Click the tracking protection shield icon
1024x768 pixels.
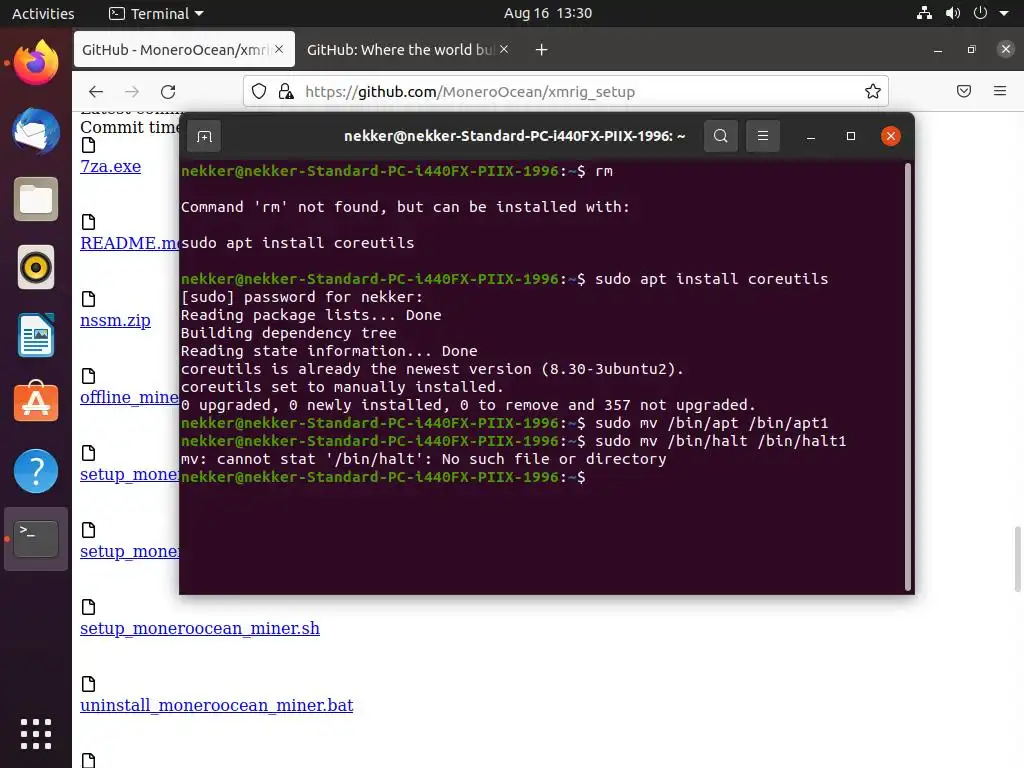coord(259,91)
